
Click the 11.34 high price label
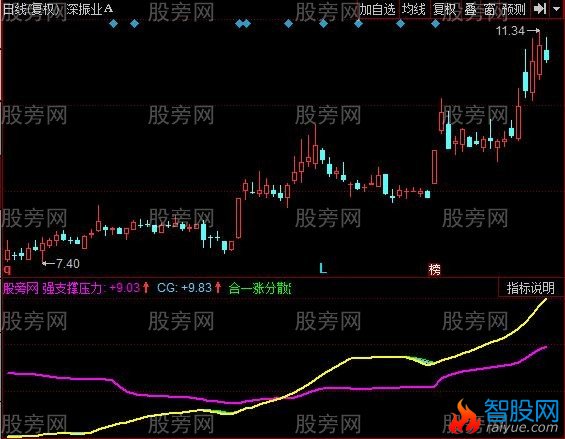pos(510,31)
